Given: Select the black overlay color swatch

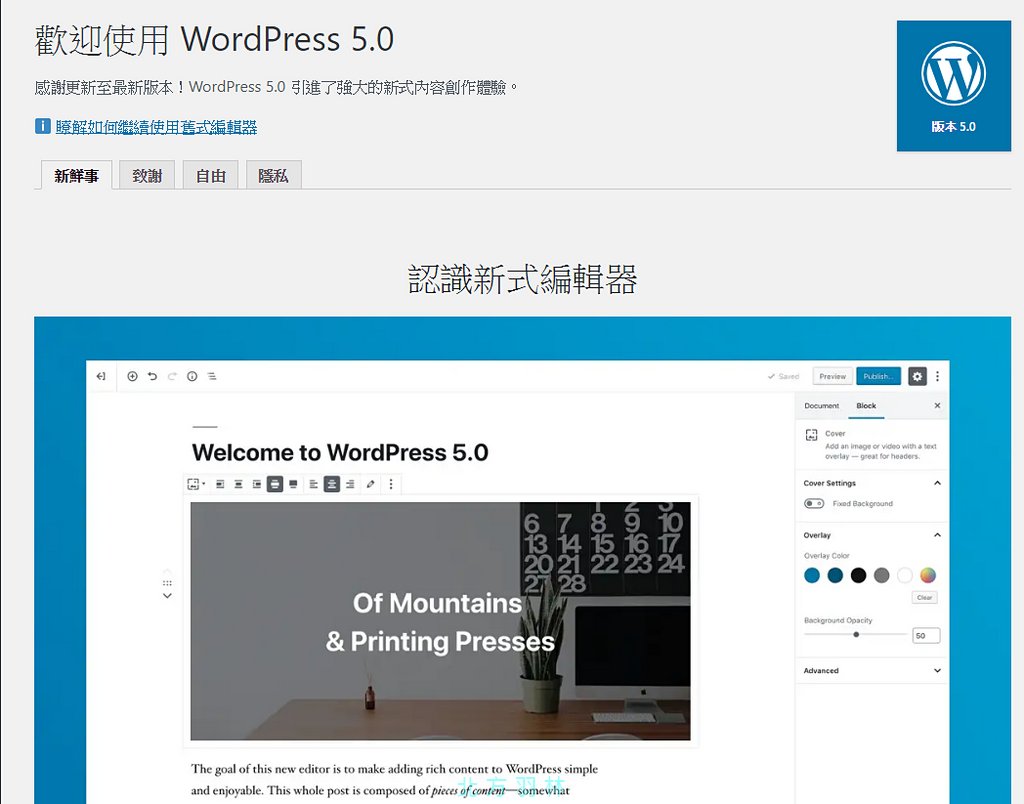Looking at the screenshot, I should (858, 575).
